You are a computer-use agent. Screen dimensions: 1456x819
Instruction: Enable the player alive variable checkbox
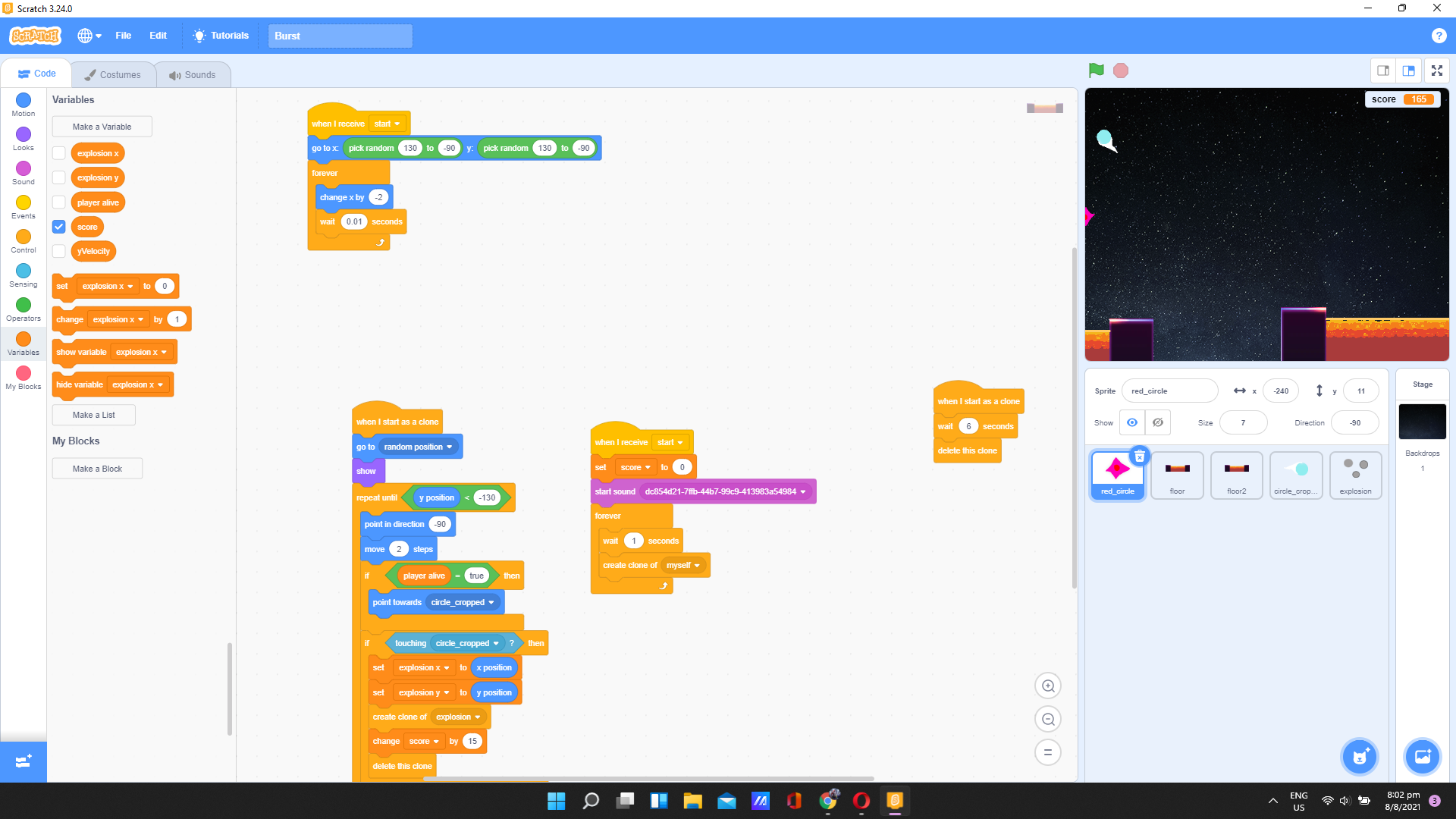point(59,202)
